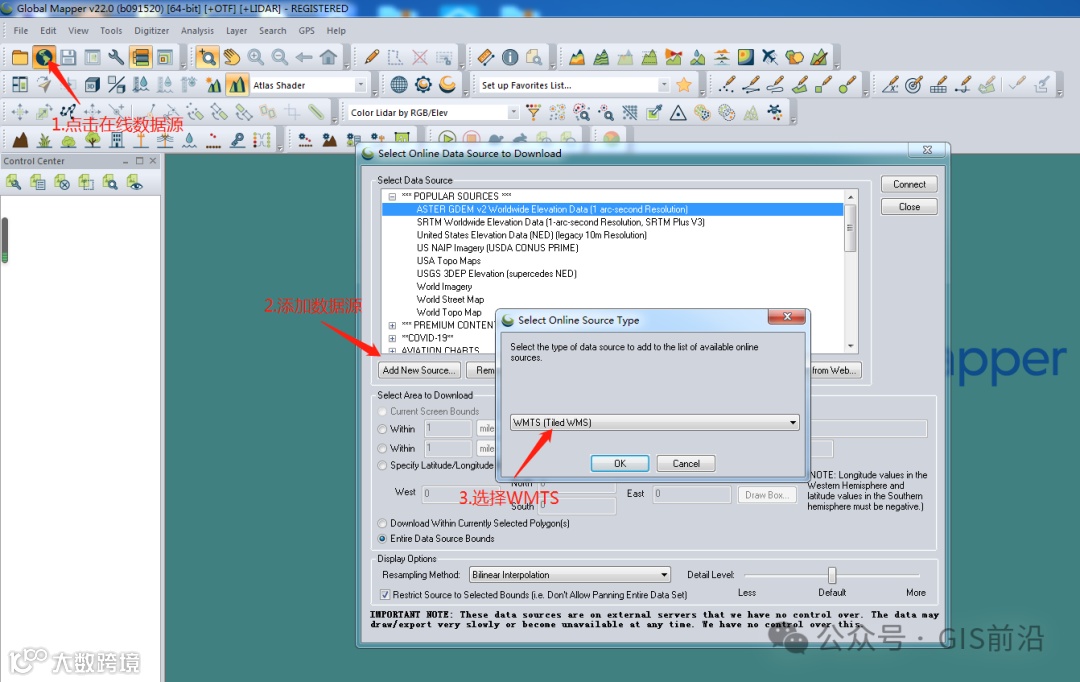
Task: Click the Lidar filter funnel icon
Action: (533, 112)
